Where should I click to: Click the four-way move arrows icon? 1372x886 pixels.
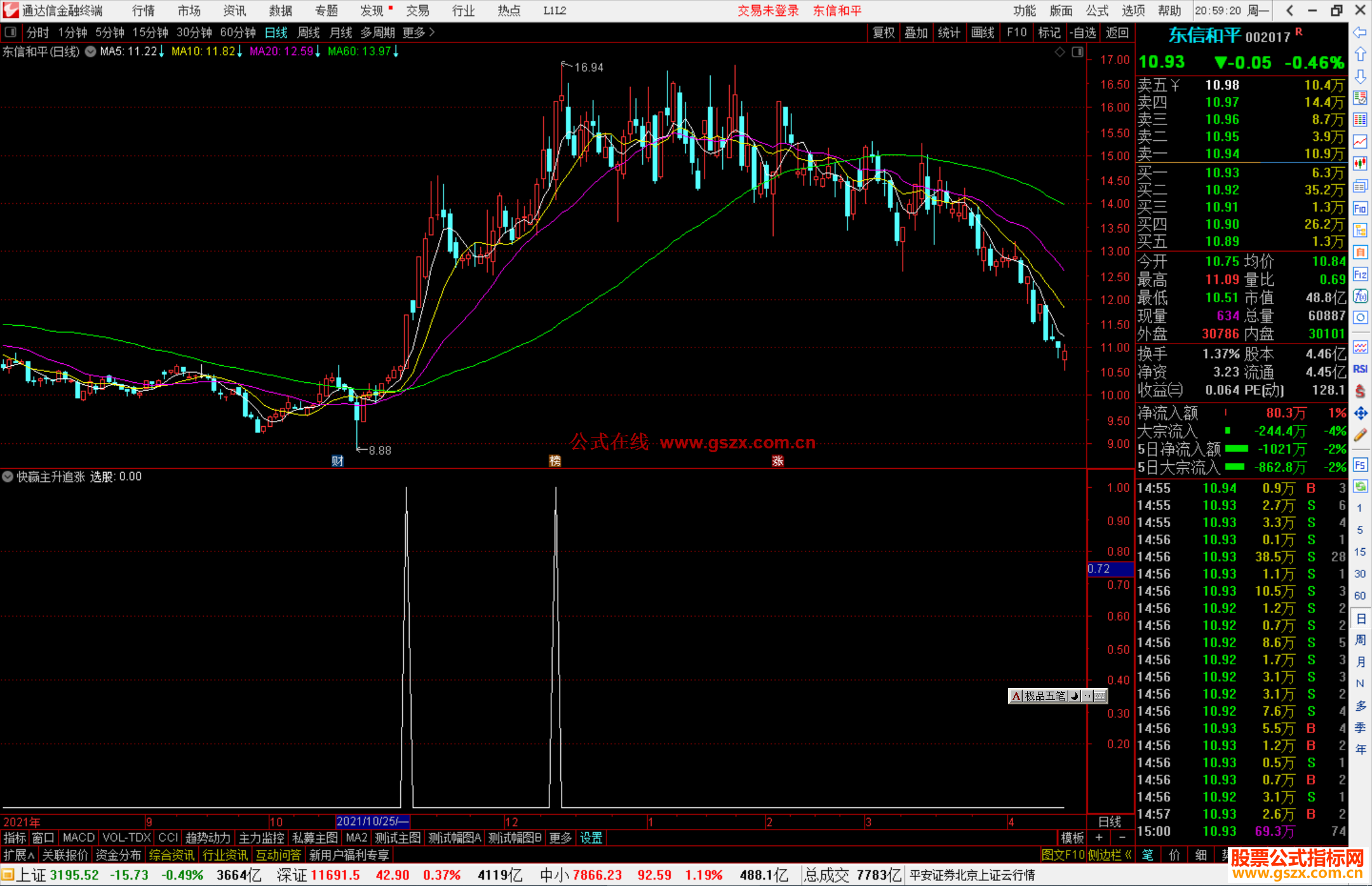pos(1360,413)
